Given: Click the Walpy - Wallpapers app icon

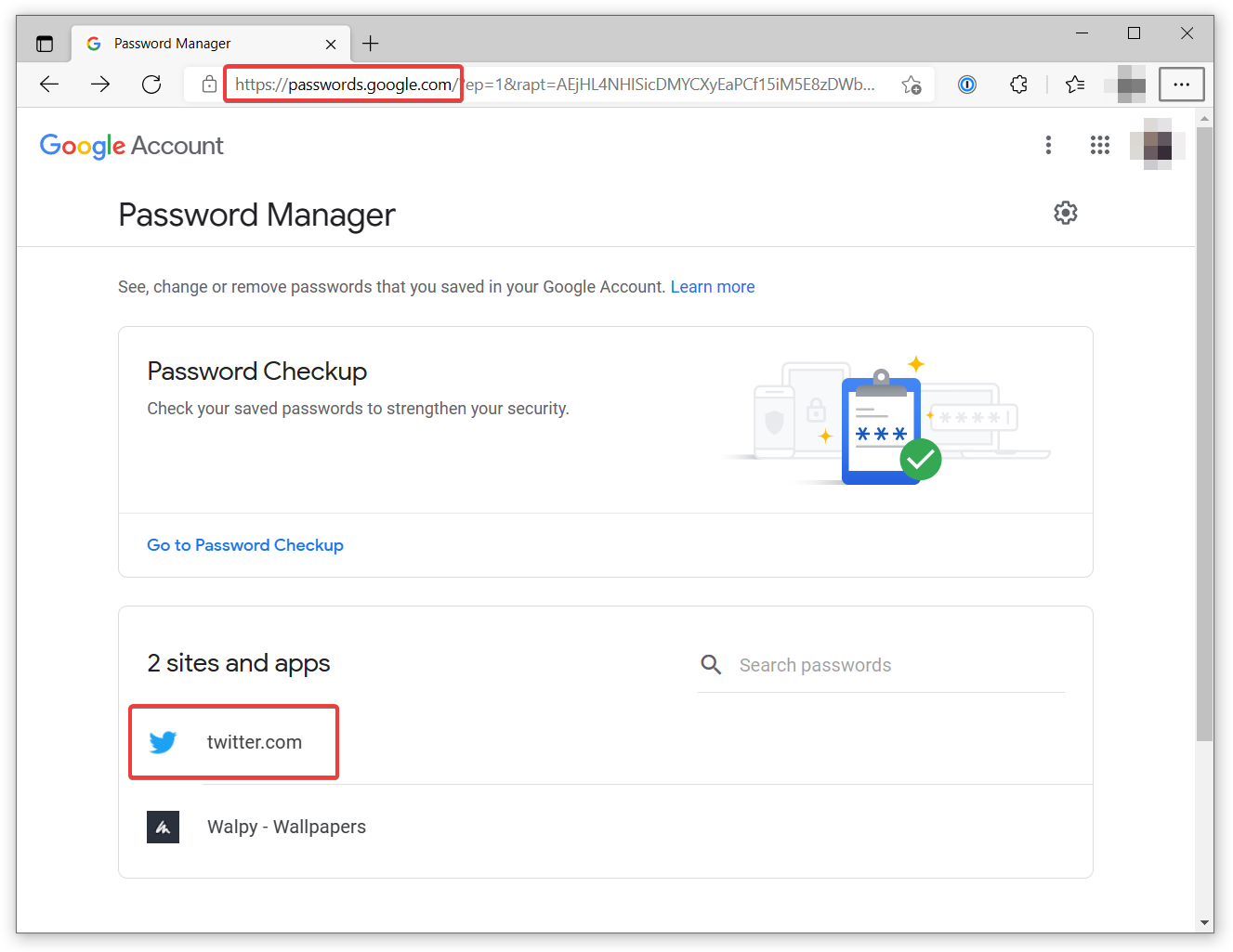Looking at the screenshot, I should point(163,827).
